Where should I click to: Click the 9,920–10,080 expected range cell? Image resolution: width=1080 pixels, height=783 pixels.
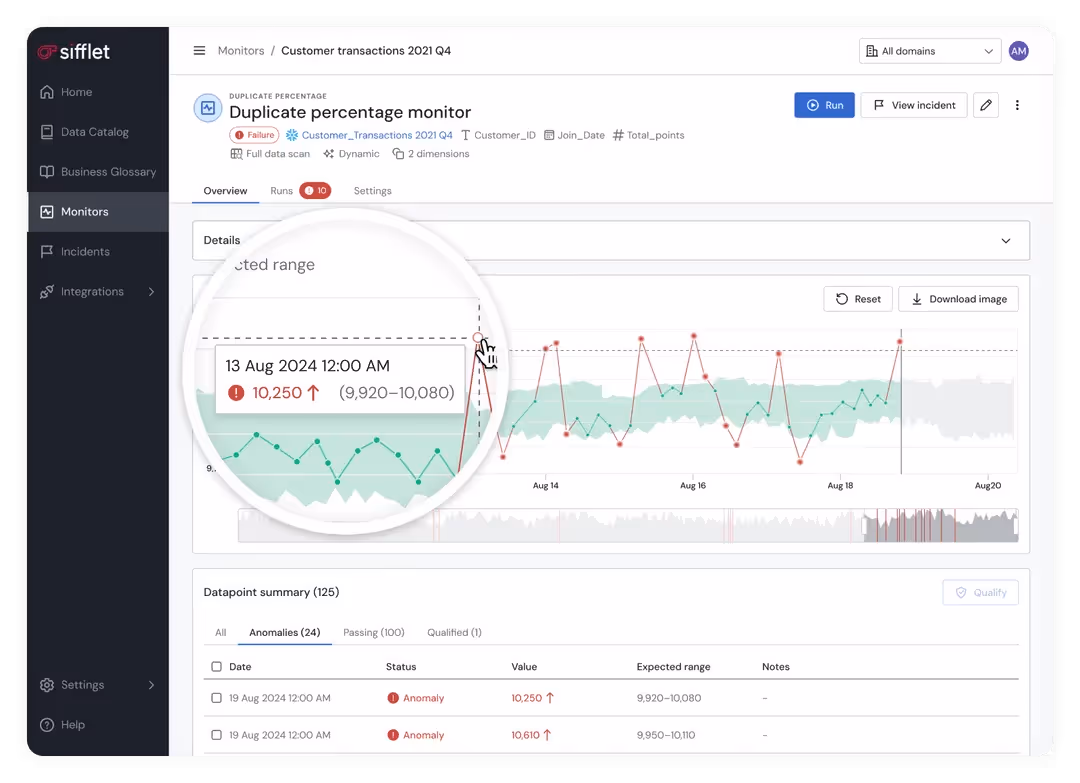pos(669,698)
